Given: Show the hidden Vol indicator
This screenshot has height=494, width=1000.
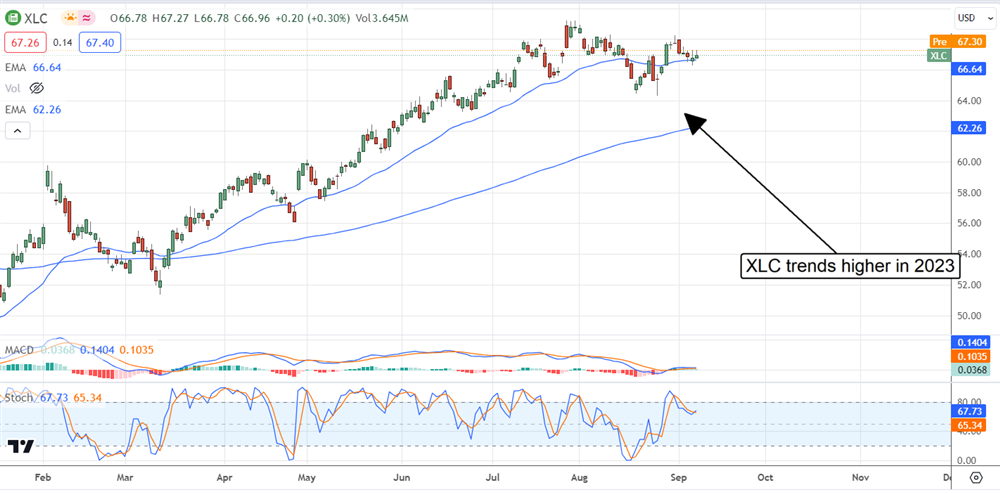Looking at the screenshot, I should (36, 88).
